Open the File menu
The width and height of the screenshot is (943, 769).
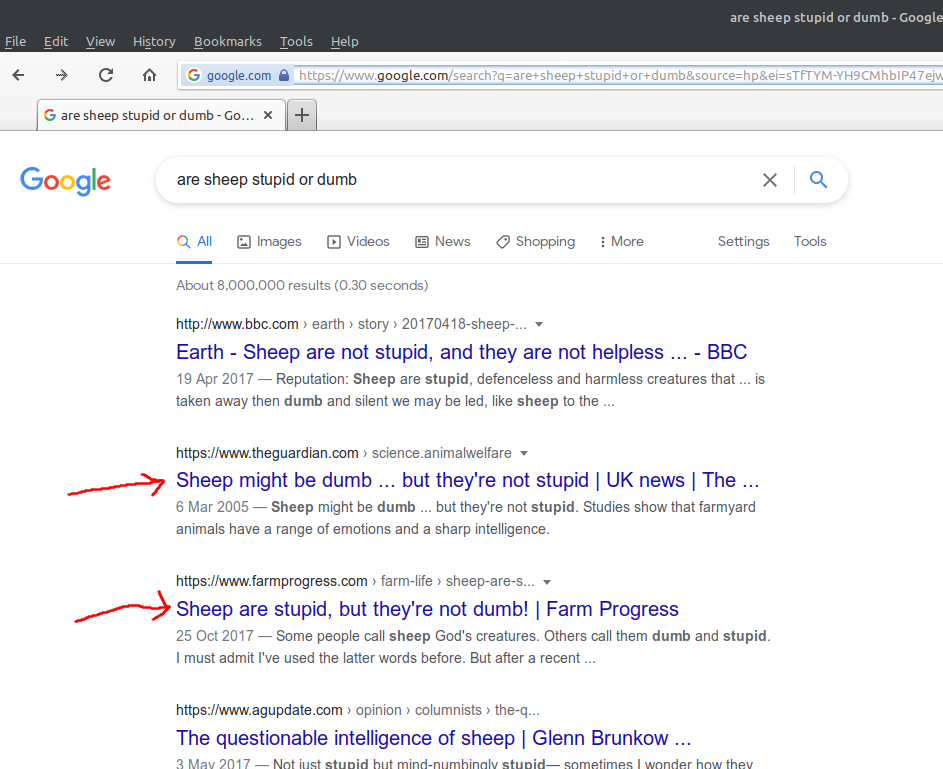tap(16, 41)
